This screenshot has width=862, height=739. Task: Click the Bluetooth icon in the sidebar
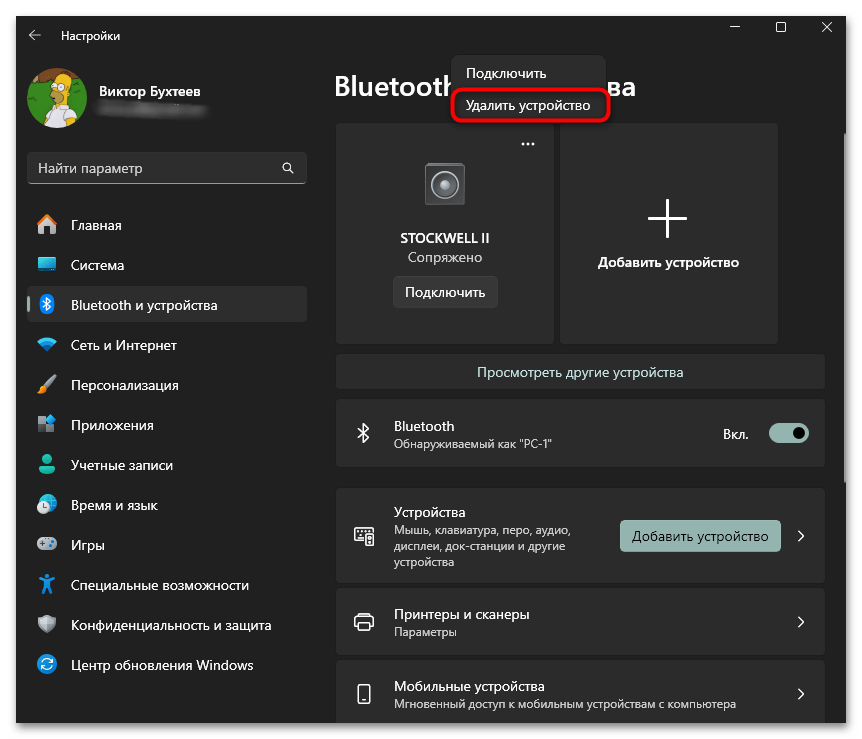(47, 304)
